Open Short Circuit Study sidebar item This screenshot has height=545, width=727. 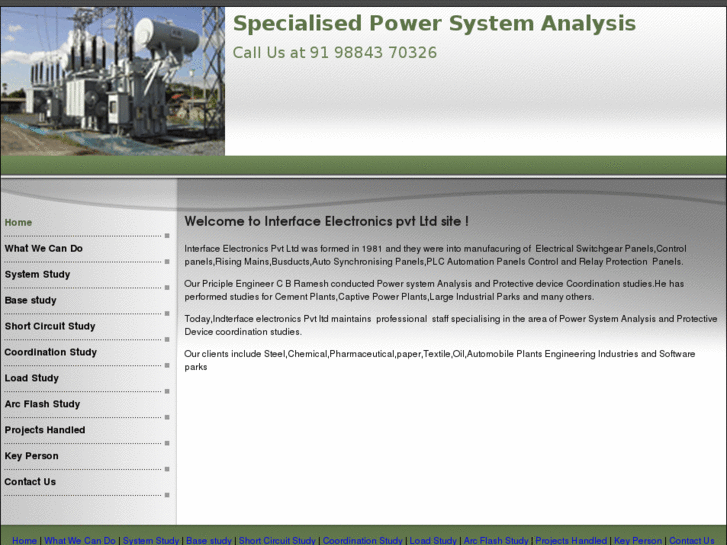(x=50, y=326)
